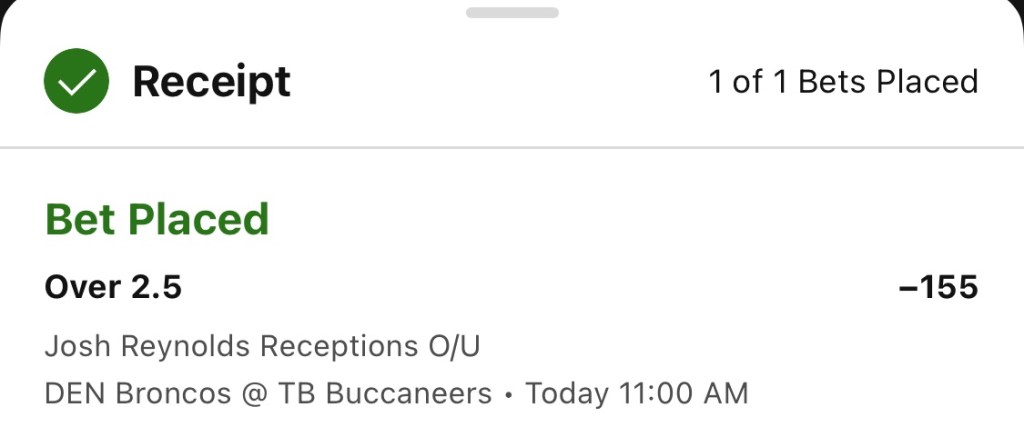Open the Josh Reynolds Receptions O/U market
1024x437 pixels.
click(x=262, y=346)
